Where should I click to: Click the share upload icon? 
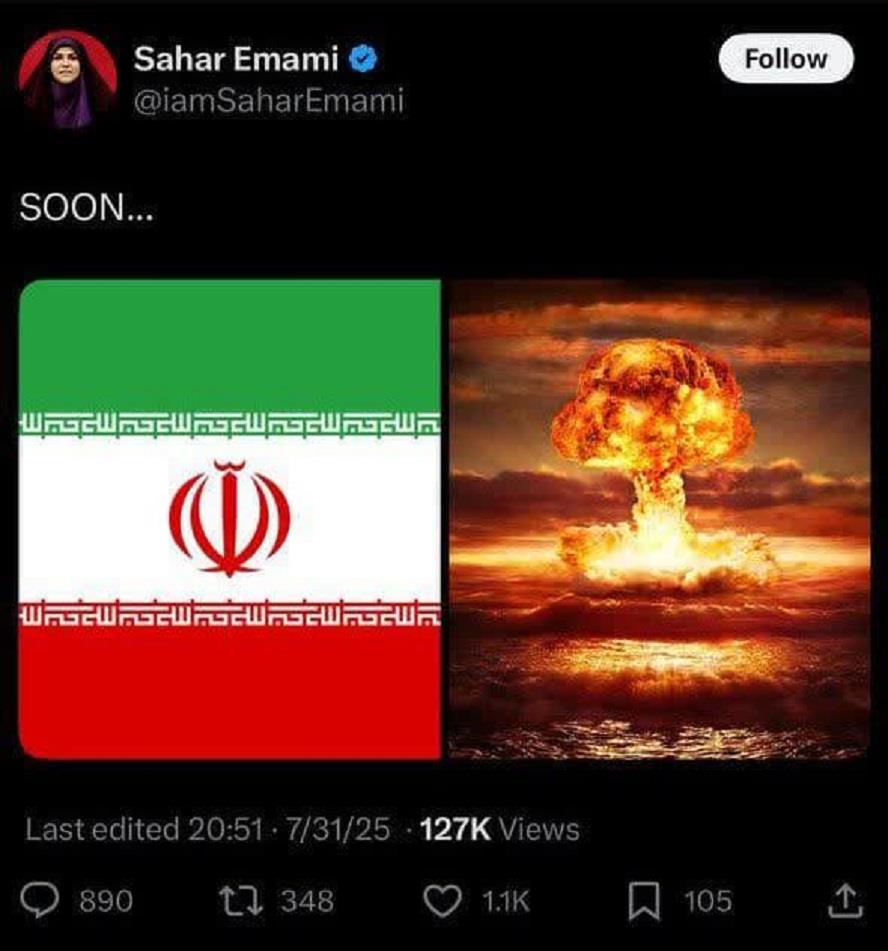845,901
